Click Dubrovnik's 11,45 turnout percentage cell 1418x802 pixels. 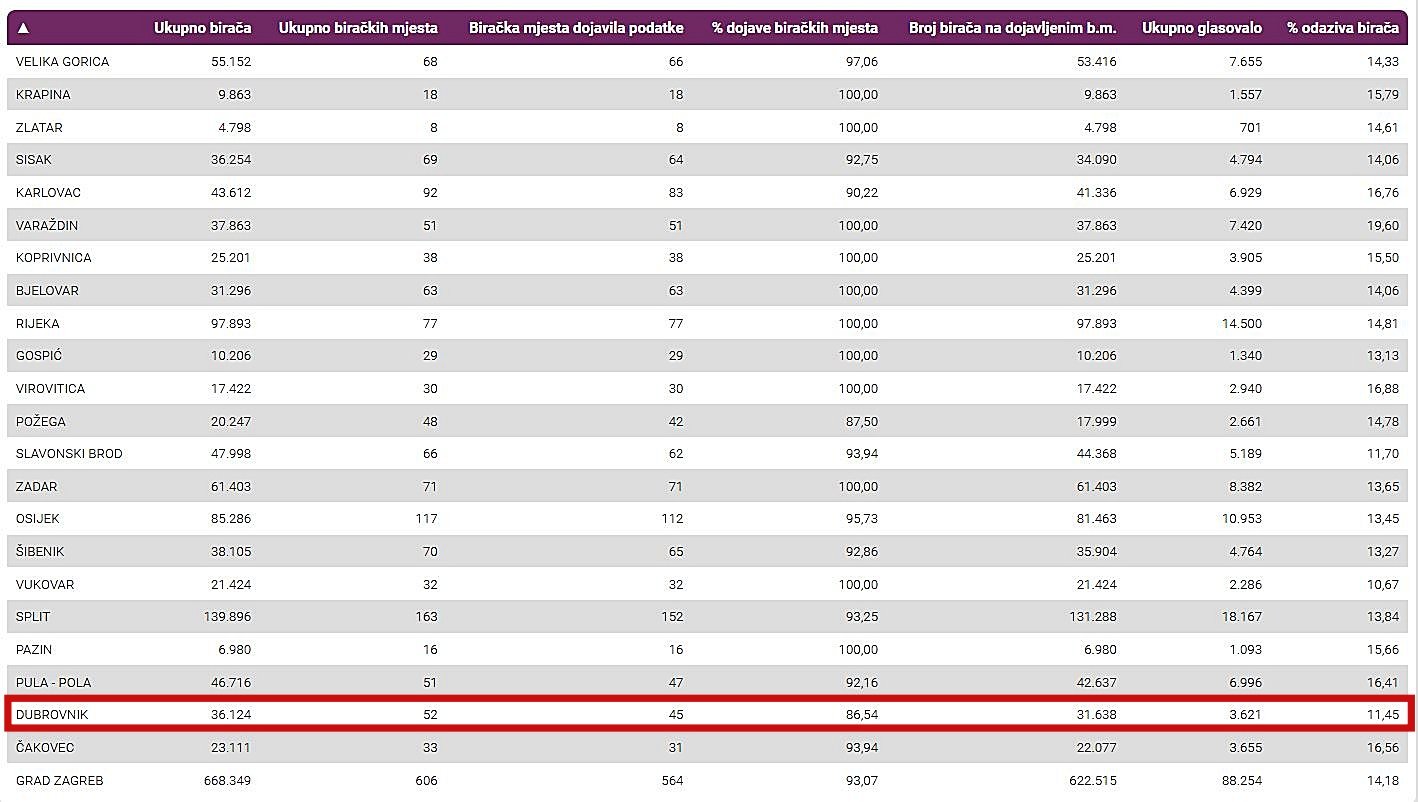(x=1384, y=715)
